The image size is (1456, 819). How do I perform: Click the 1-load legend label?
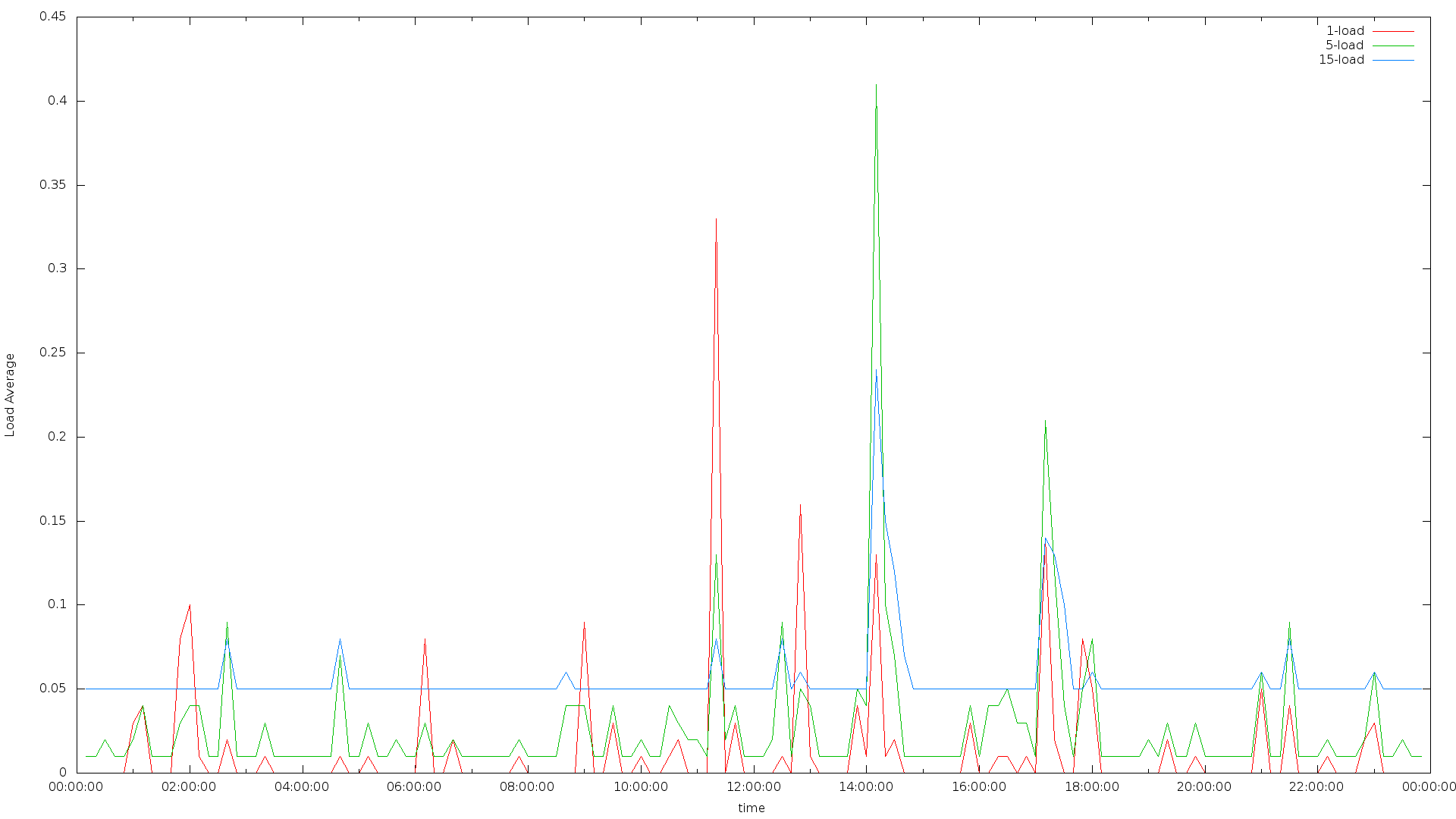(x=1345, y=31)
